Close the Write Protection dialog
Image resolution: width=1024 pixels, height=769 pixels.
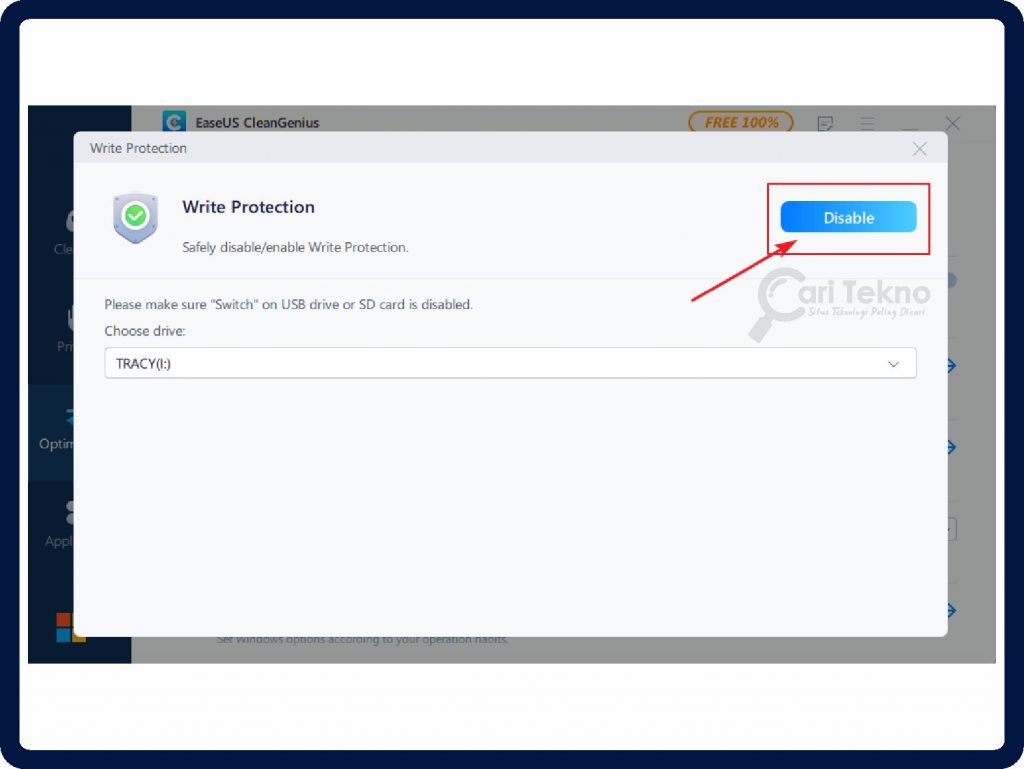(919, 149)
